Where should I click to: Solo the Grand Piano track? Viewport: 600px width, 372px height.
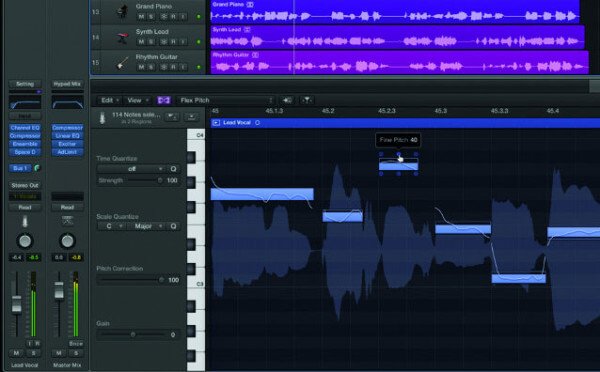coord(151,17)
